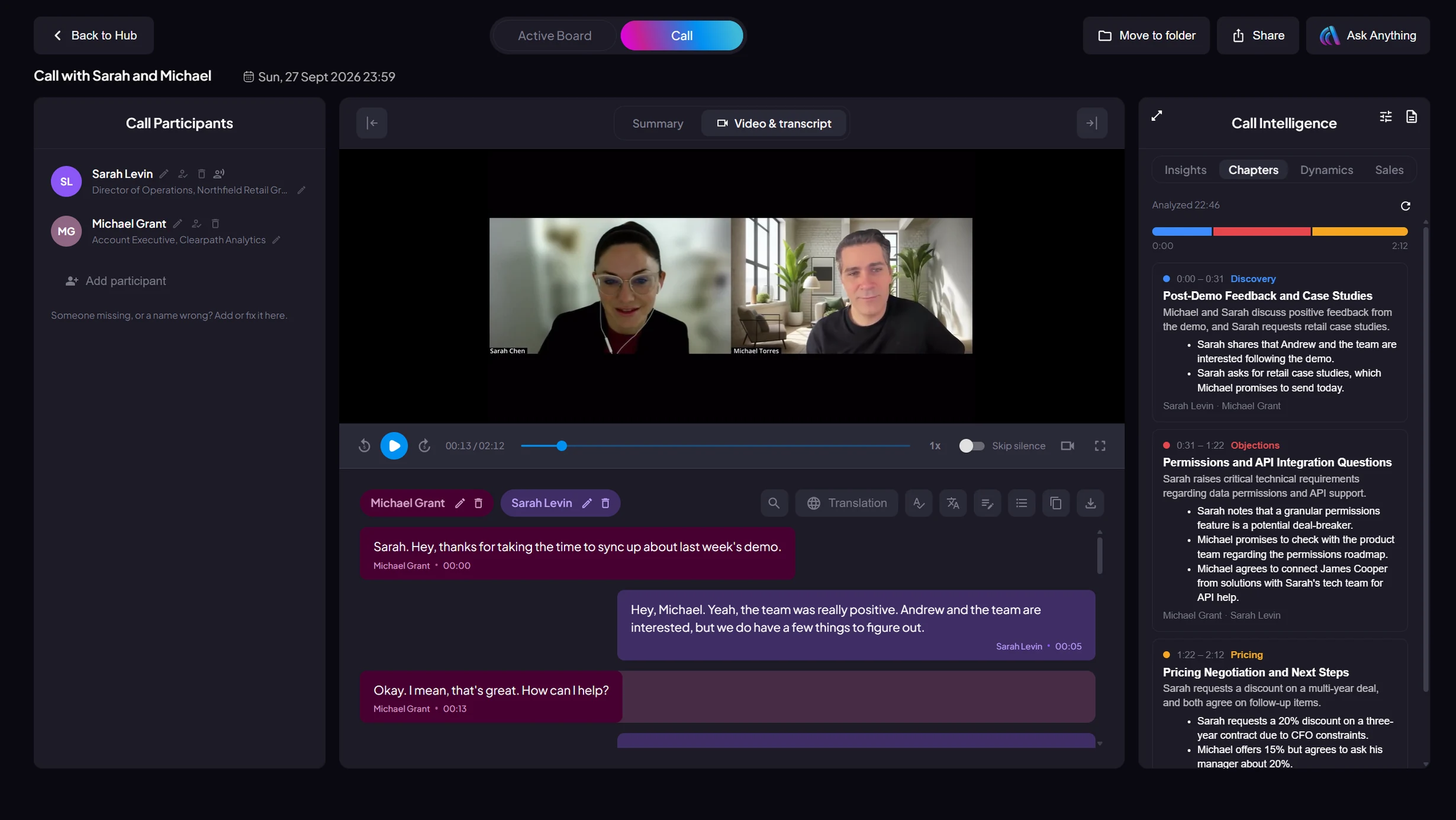Copy the transcript
This screenshot has width=1456, height=820.
click(1056, 503)
